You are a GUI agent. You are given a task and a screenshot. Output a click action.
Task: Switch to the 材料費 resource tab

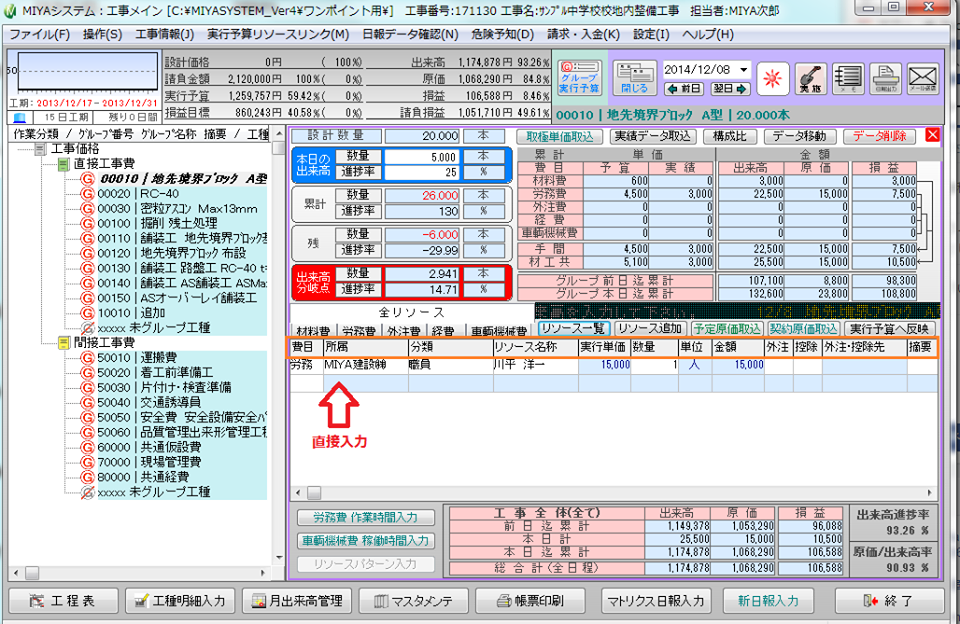point(312,331)
